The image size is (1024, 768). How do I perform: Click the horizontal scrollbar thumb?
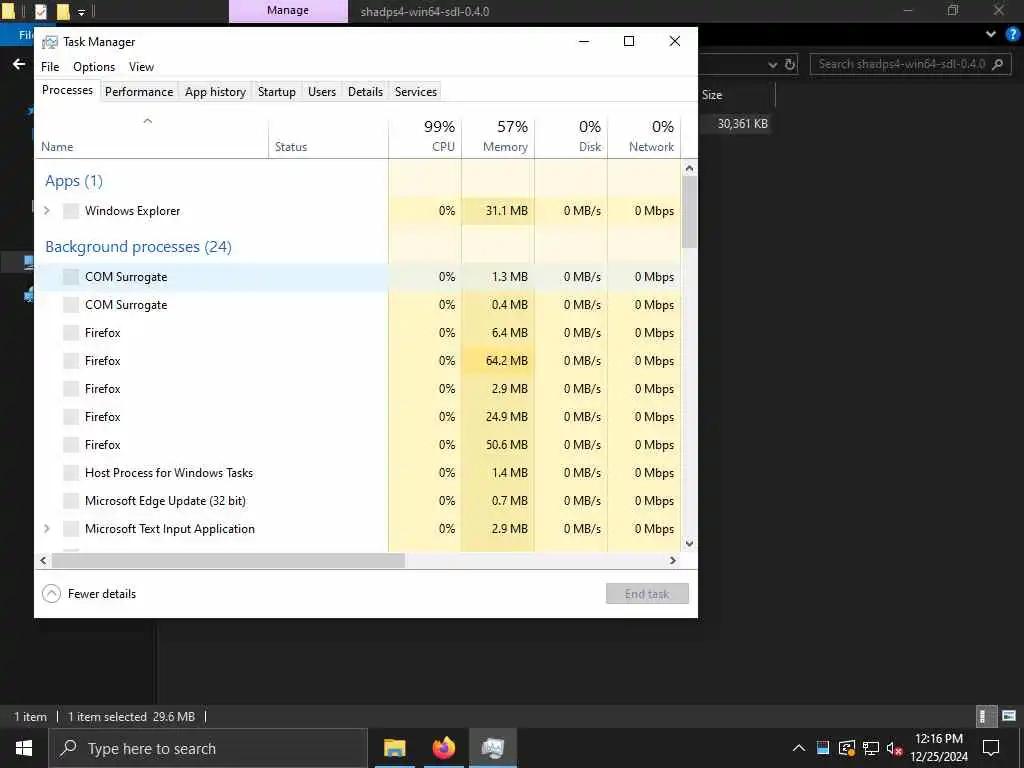[229, 560]
